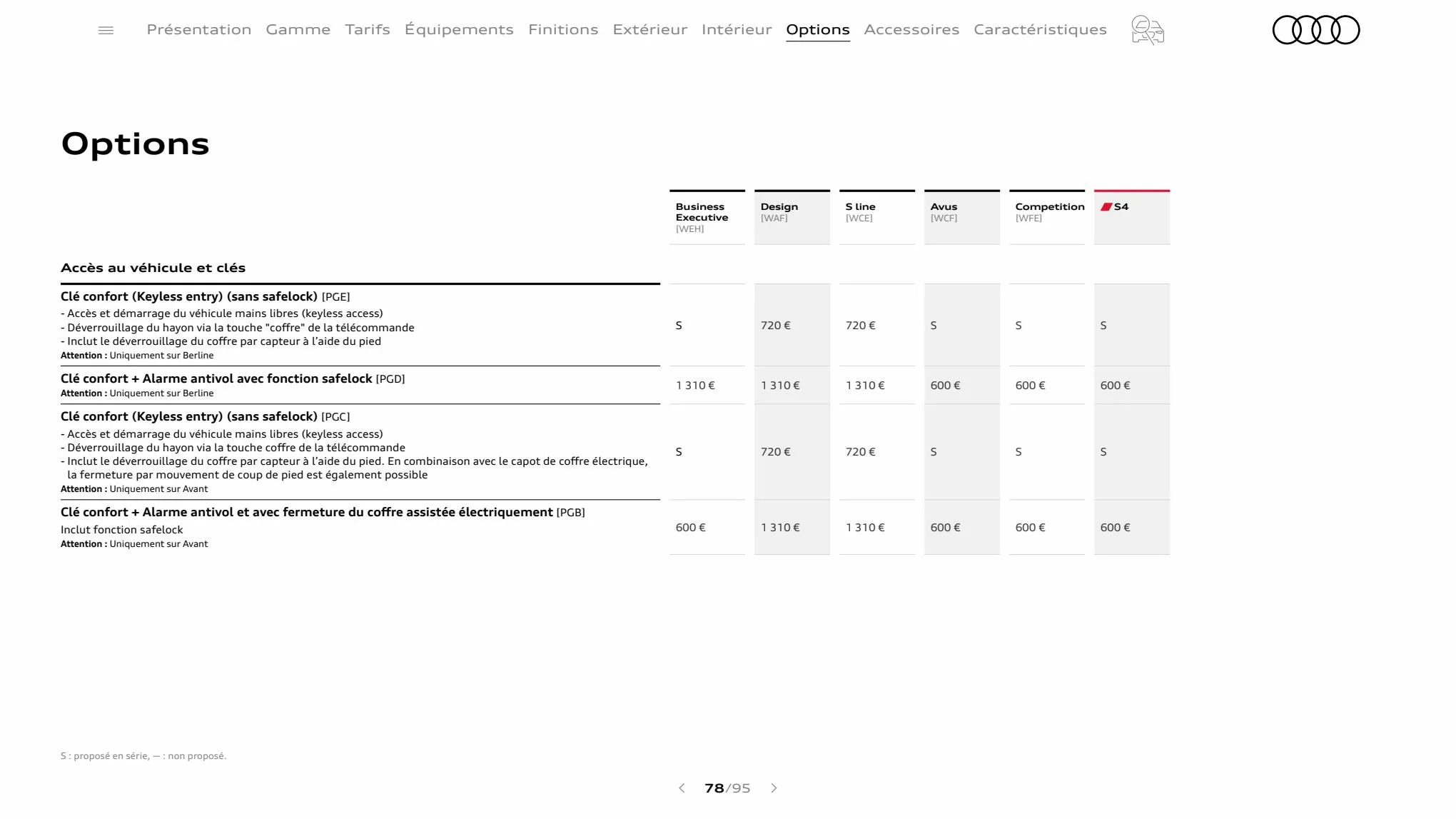Open the Intérieur tab

(x=737, y=29)
